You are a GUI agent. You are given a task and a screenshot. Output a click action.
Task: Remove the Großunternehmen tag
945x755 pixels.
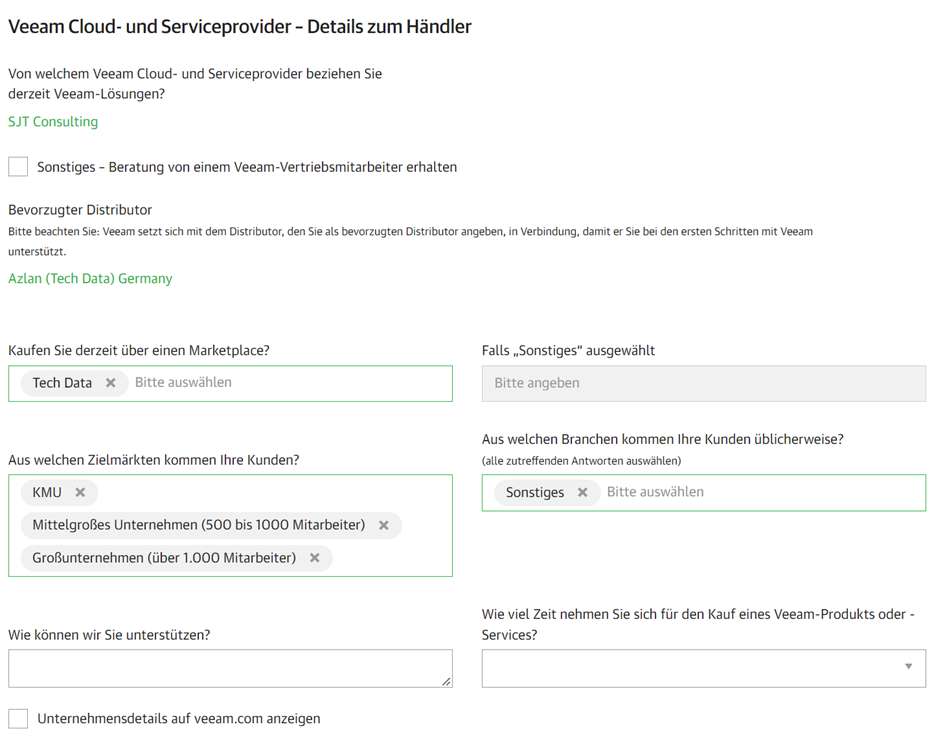click(315, 558)
